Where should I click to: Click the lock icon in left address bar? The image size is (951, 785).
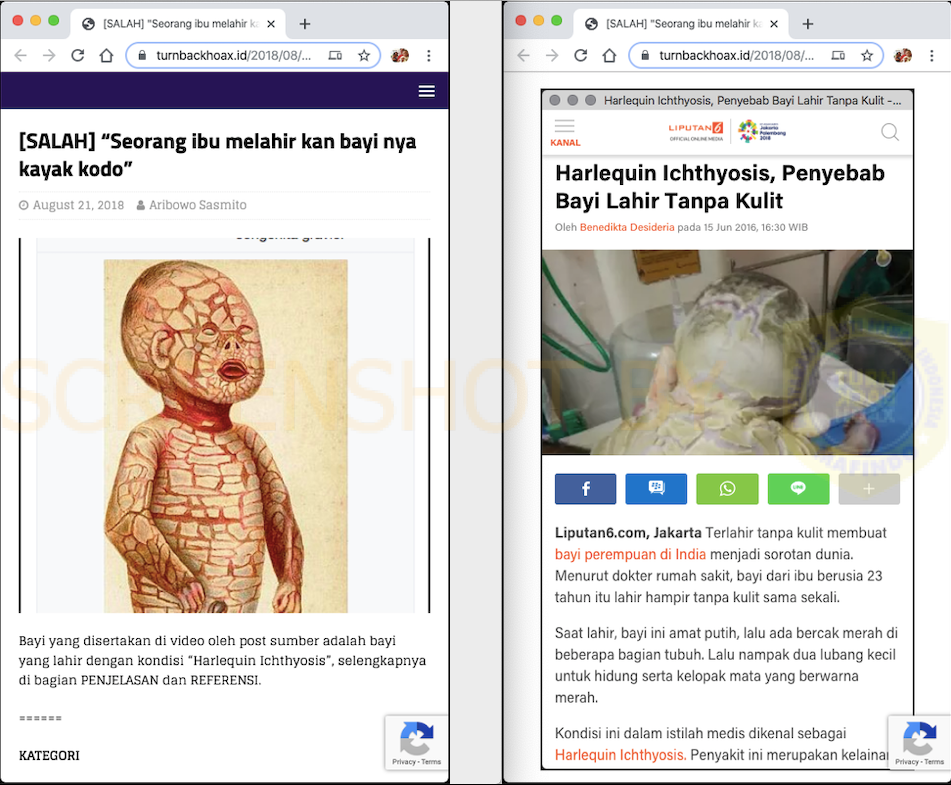pos(143,56)
